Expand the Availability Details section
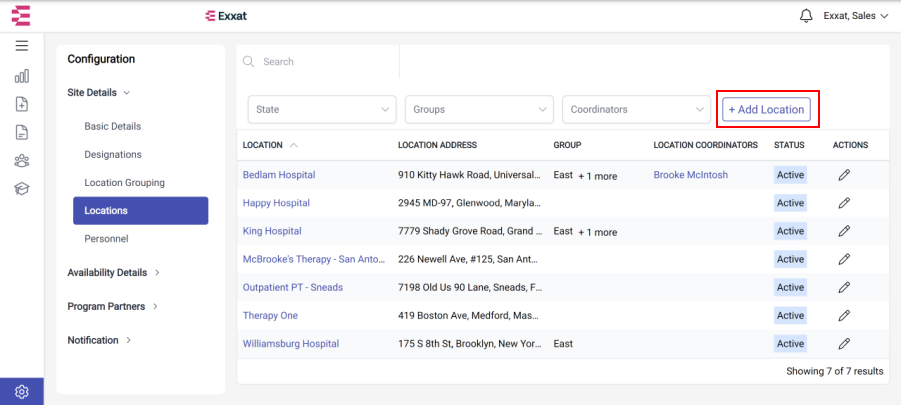The width and height of the screenshot is (902, 405). coord(113,273)
